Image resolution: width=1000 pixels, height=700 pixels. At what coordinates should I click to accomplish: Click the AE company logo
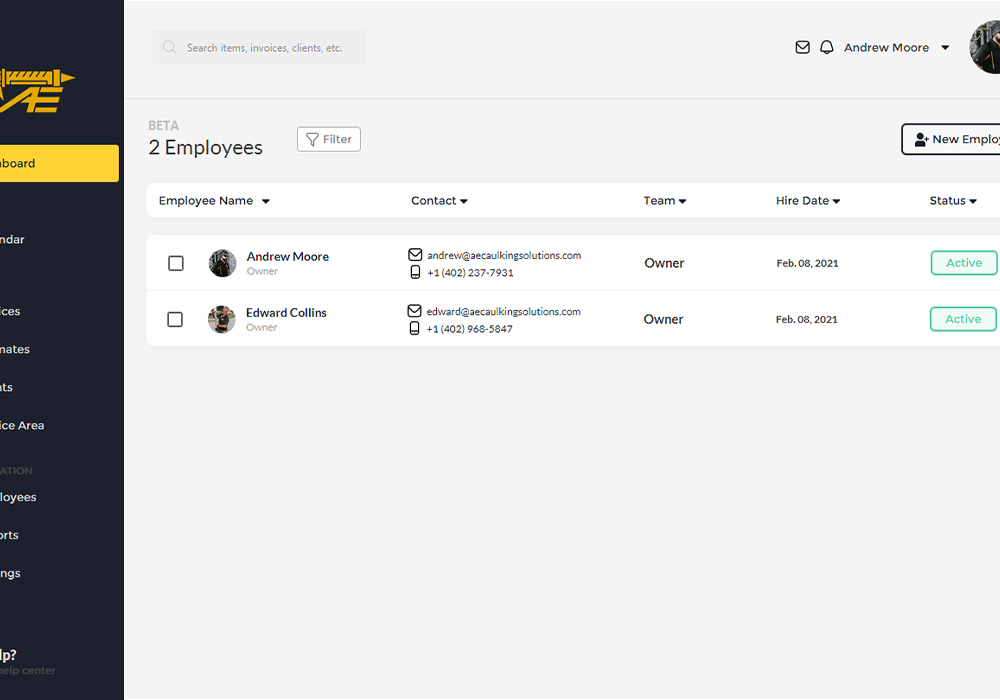tap(37, 90)
